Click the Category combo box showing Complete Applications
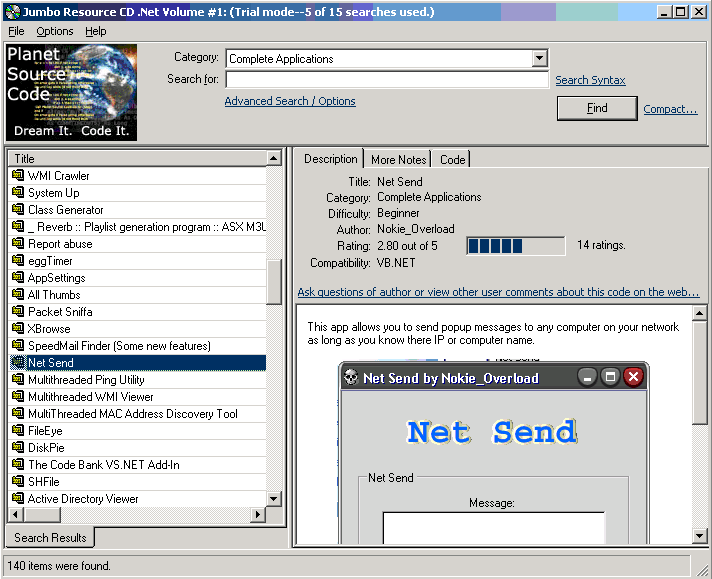Screen dimensions: 712x579 click(x=387, y=58)
